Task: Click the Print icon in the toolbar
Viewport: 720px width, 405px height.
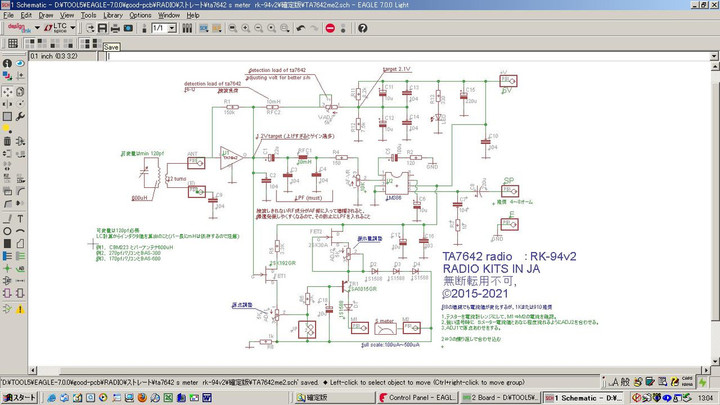Action: pyautogui.click(x=117, y=29)
